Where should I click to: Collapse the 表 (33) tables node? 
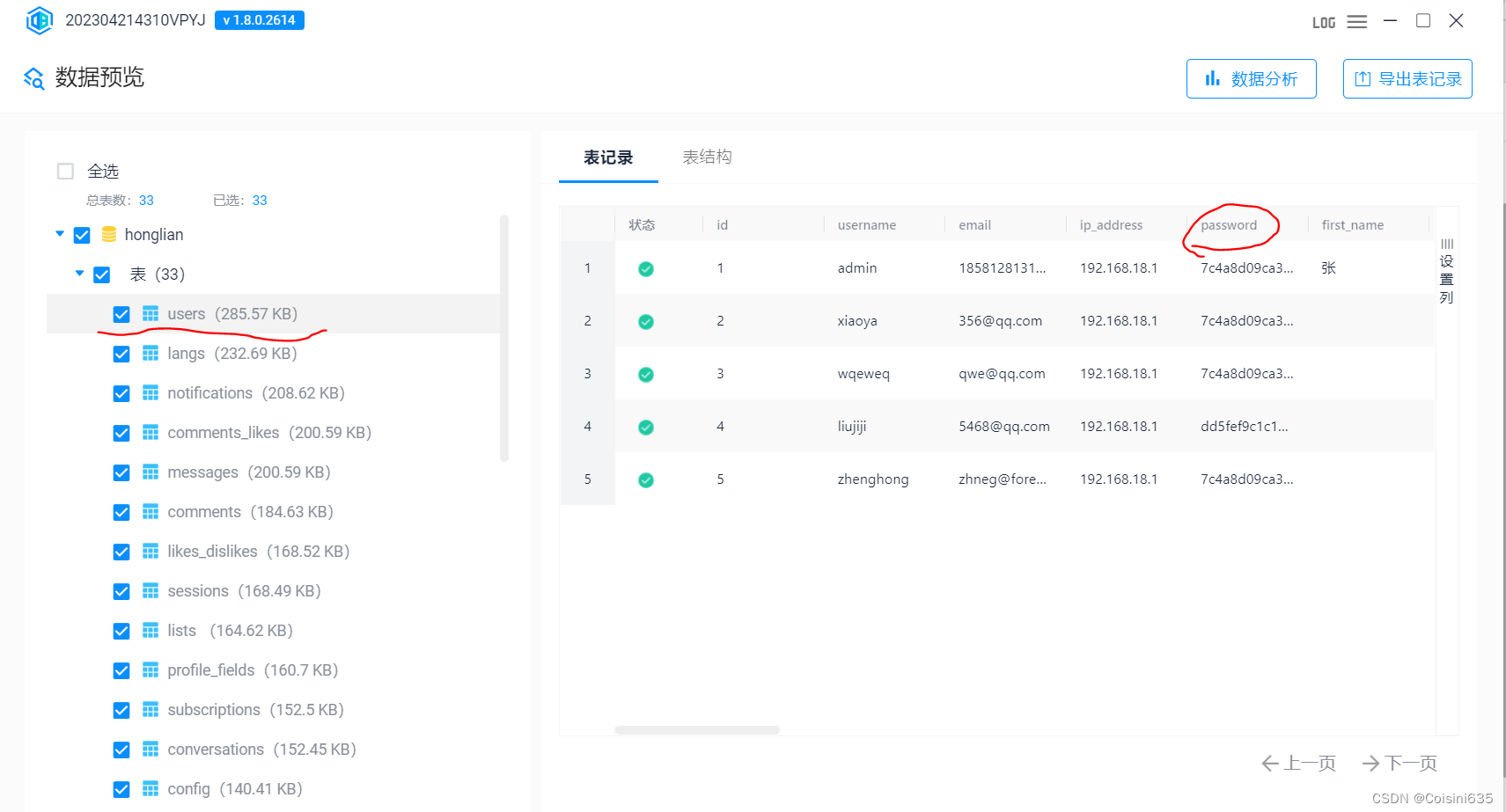[x=80, y=274]
